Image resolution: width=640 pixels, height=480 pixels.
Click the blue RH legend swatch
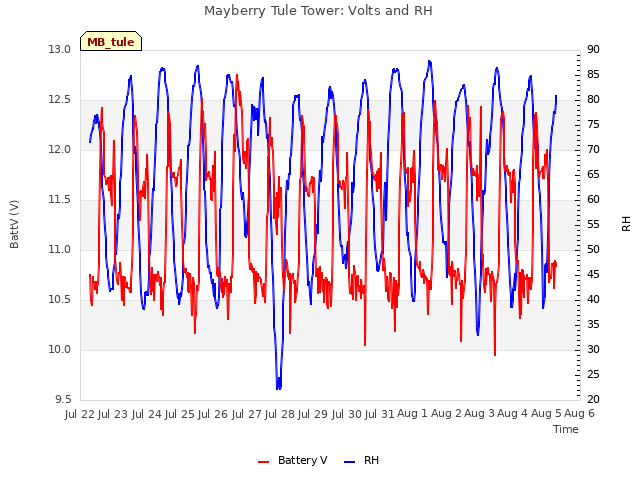(349, 462)
